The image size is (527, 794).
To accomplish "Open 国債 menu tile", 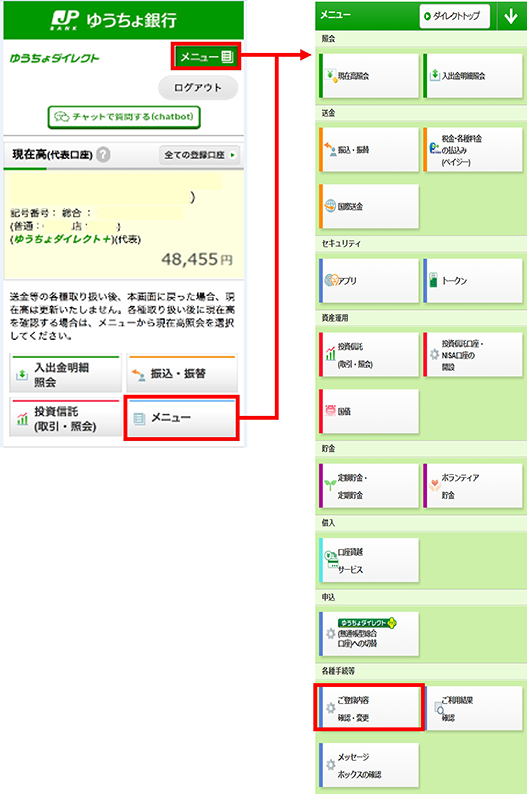I will tap(369, 411).
